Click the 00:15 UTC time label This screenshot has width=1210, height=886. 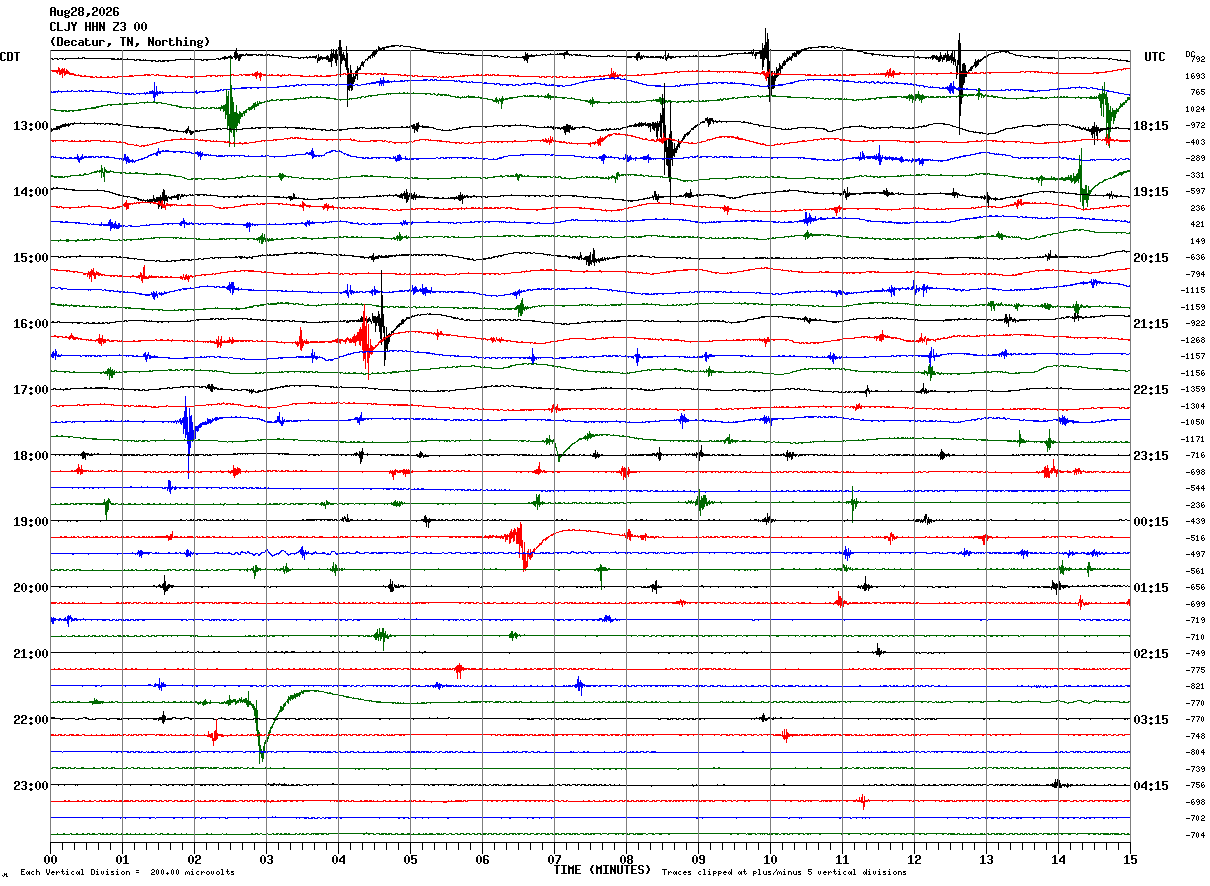(1151, 522)
